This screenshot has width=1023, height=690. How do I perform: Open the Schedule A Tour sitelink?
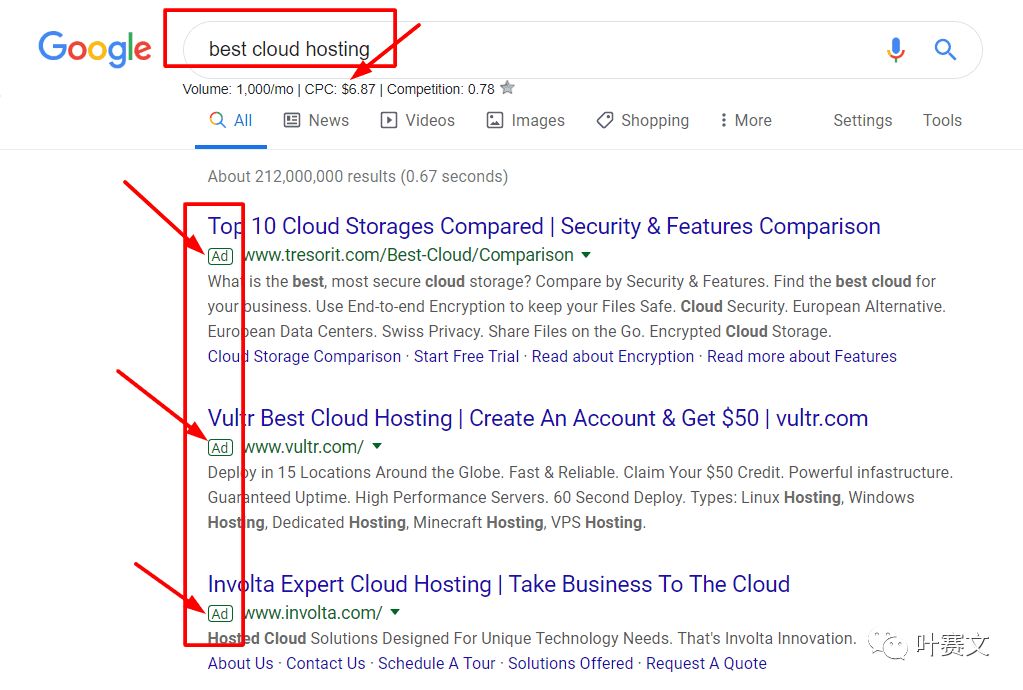tap(436, 663)
